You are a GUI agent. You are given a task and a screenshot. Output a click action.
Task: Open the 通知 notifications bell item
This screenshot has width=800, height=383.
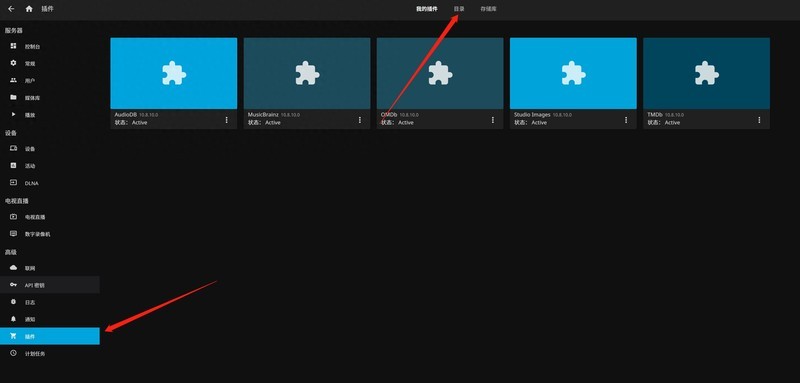pos(50,319)
